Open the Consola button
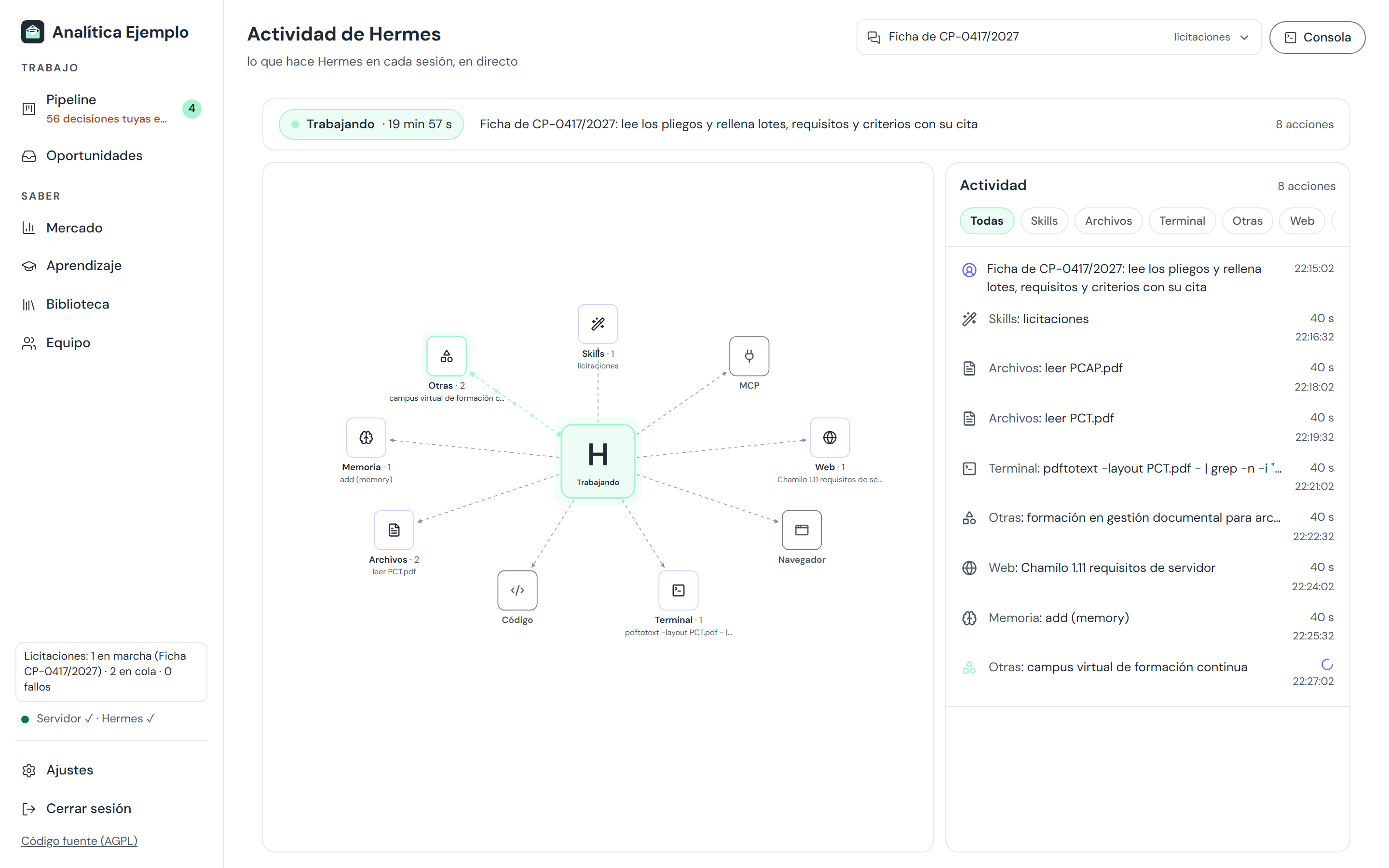The height and width of the screenshot is (868, 1389). (x=1317, y=37)
